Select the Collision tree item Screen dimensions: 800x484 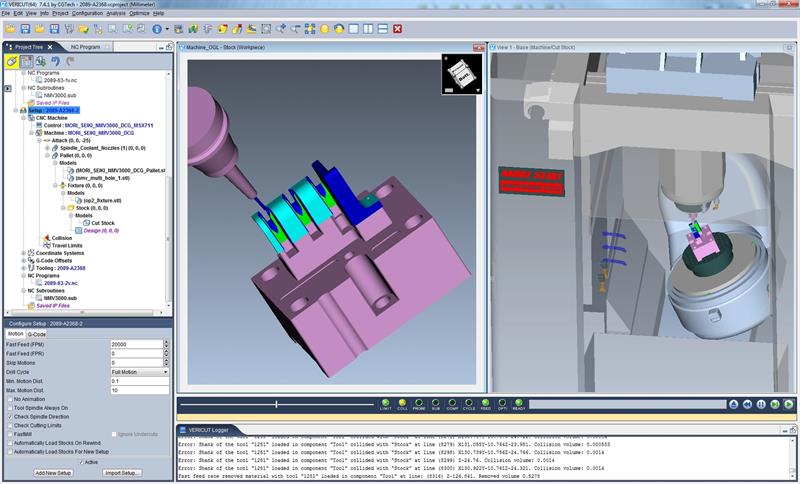pos(62,238)
